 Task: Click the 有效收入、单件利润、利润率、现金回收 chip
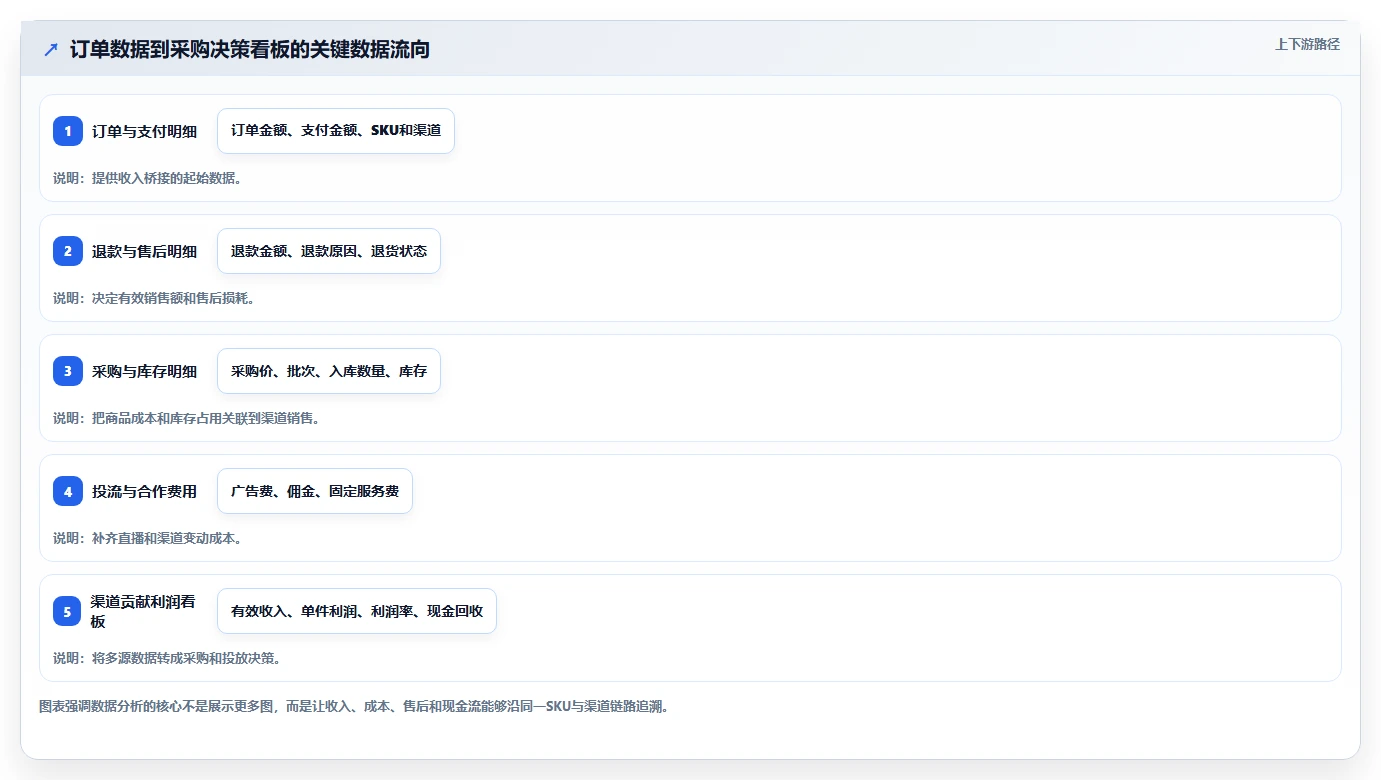(357, 611)
